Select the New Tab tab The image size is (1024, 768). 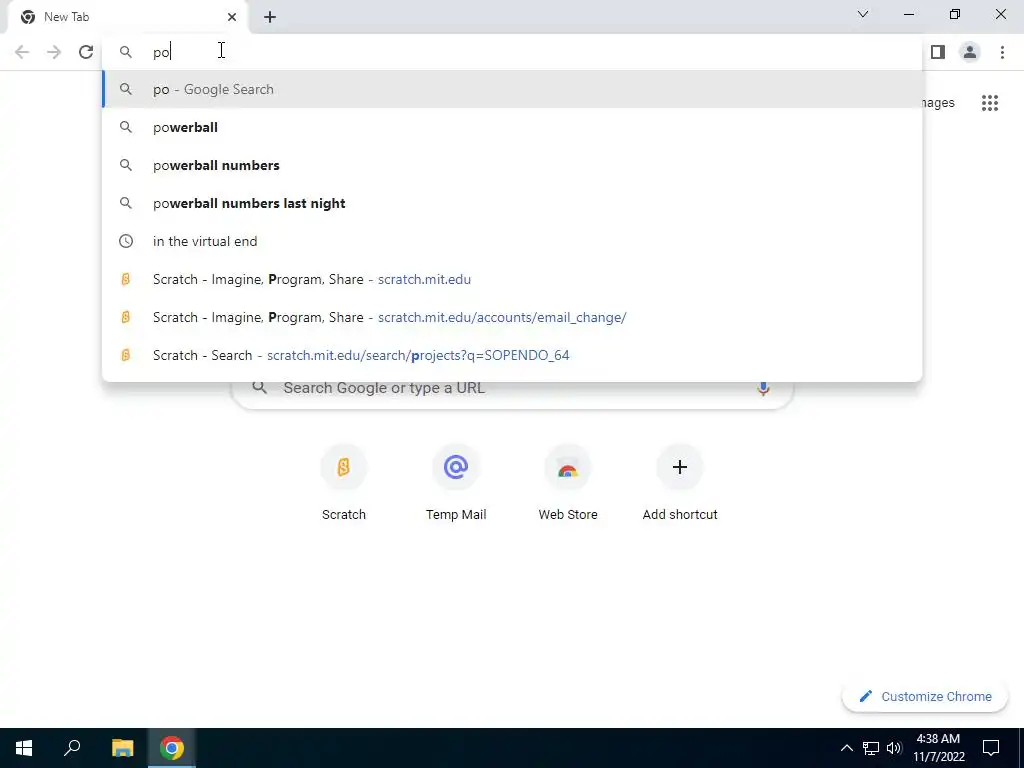coord(128,17)
